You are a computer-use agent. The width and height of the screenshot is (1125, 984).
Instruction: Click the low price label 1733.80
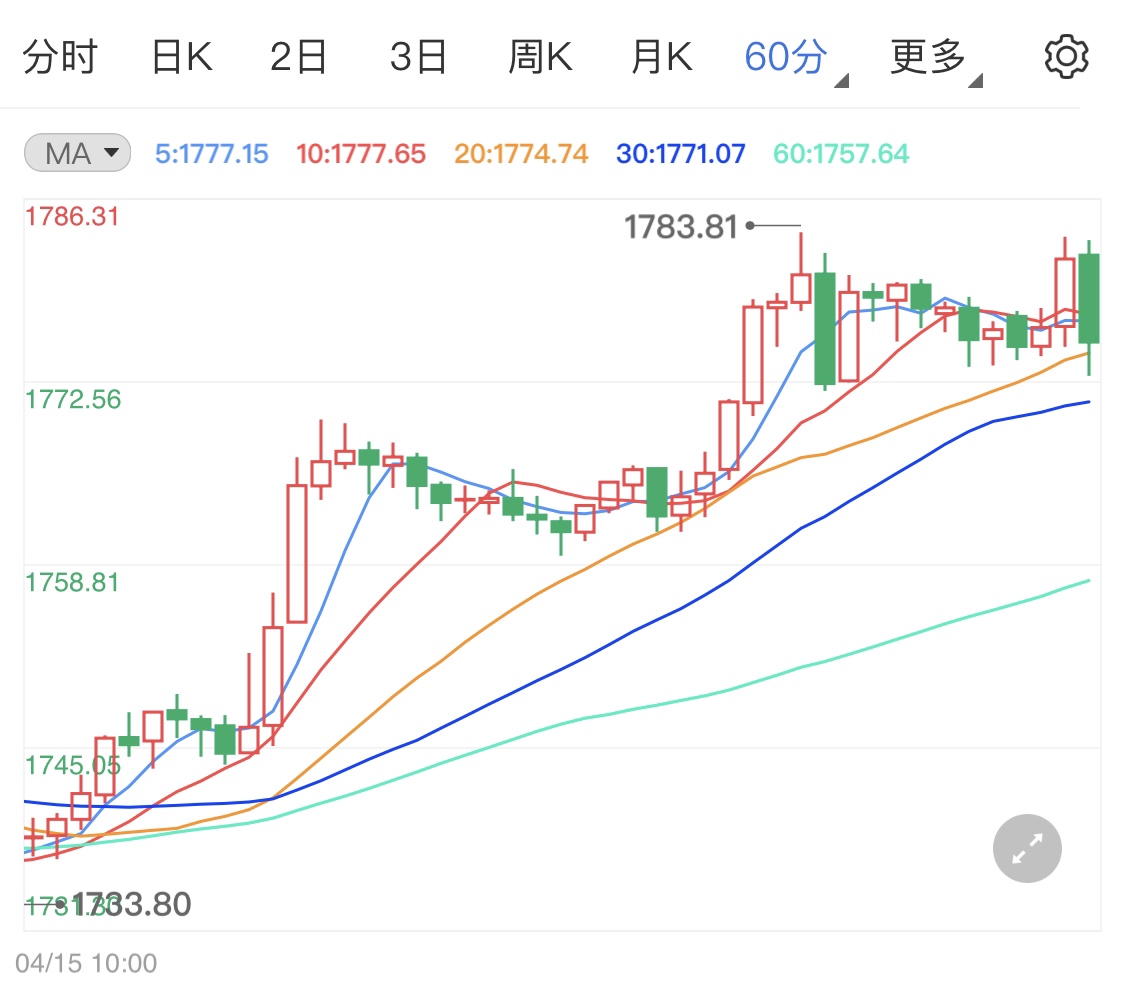(x=132, y=904)
